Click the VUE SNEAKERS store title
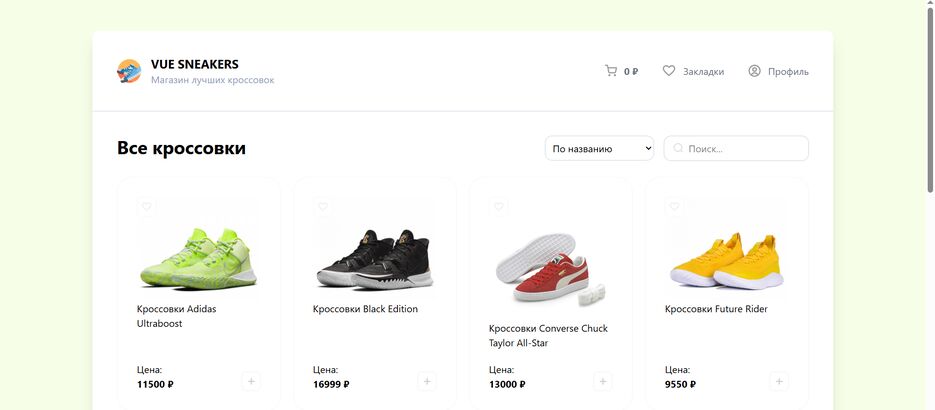This screenshot has height=410, width=935. [x=195, y=64]
